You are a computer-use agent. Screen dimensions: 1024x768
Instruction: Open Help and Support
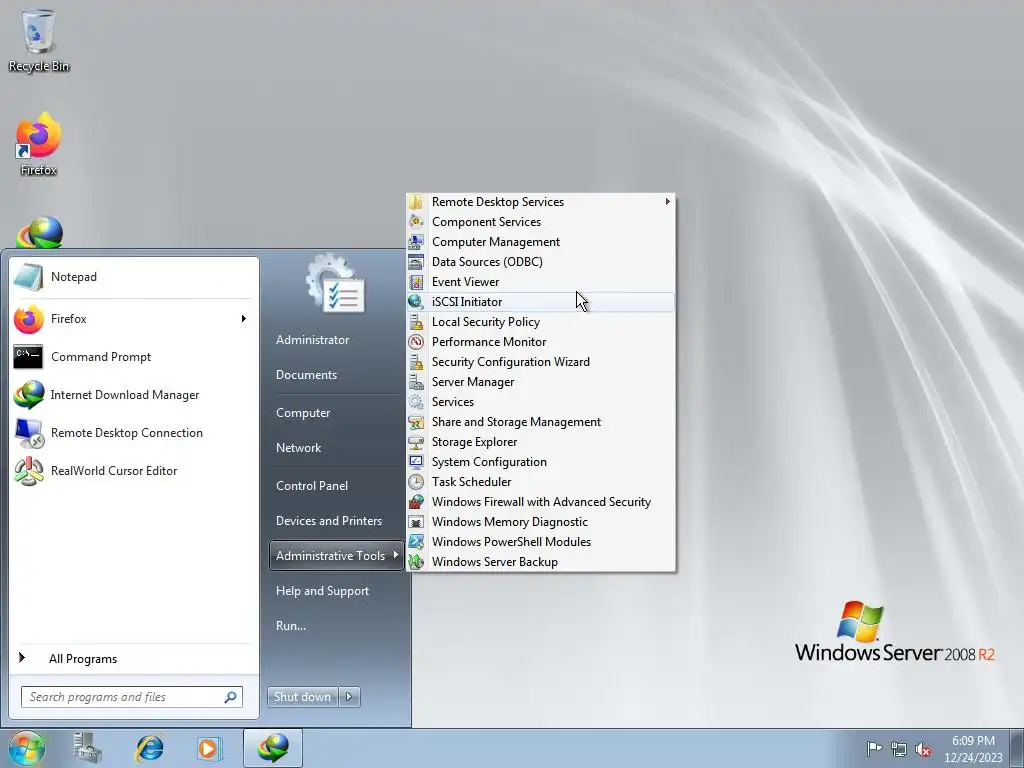click(322, 591)
